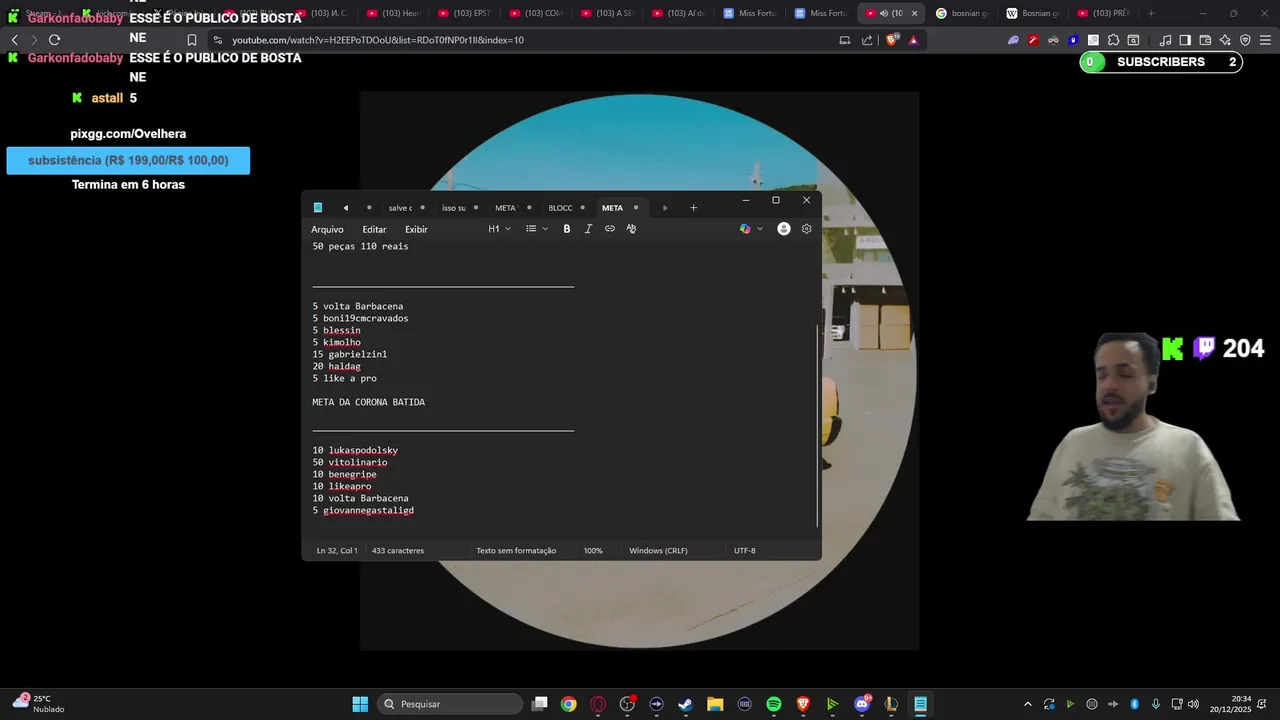
Task: Switch to the 'isso su' Notepad tab
Action: (454, 208)
